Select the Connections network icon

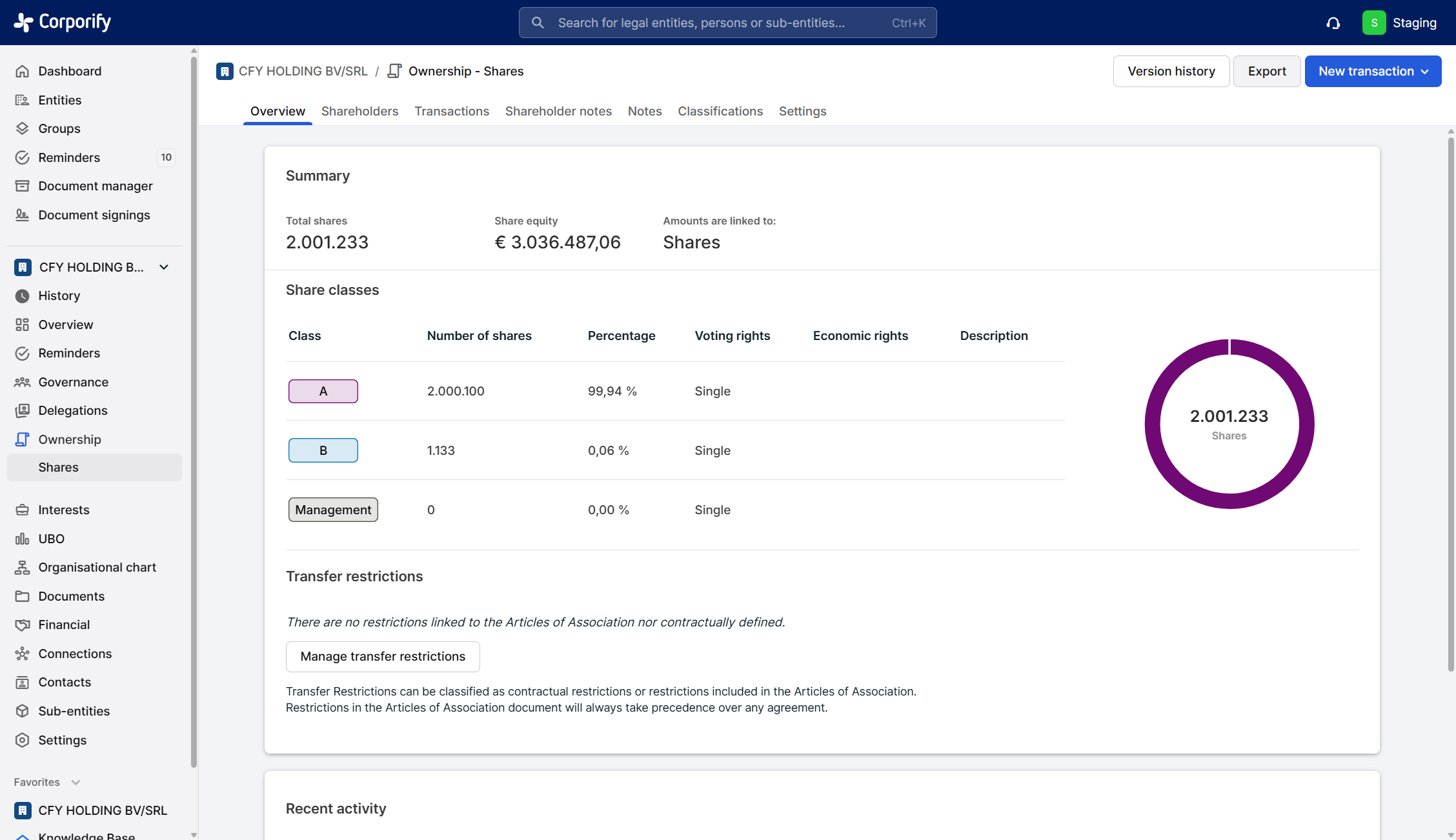tap(23, 654)
